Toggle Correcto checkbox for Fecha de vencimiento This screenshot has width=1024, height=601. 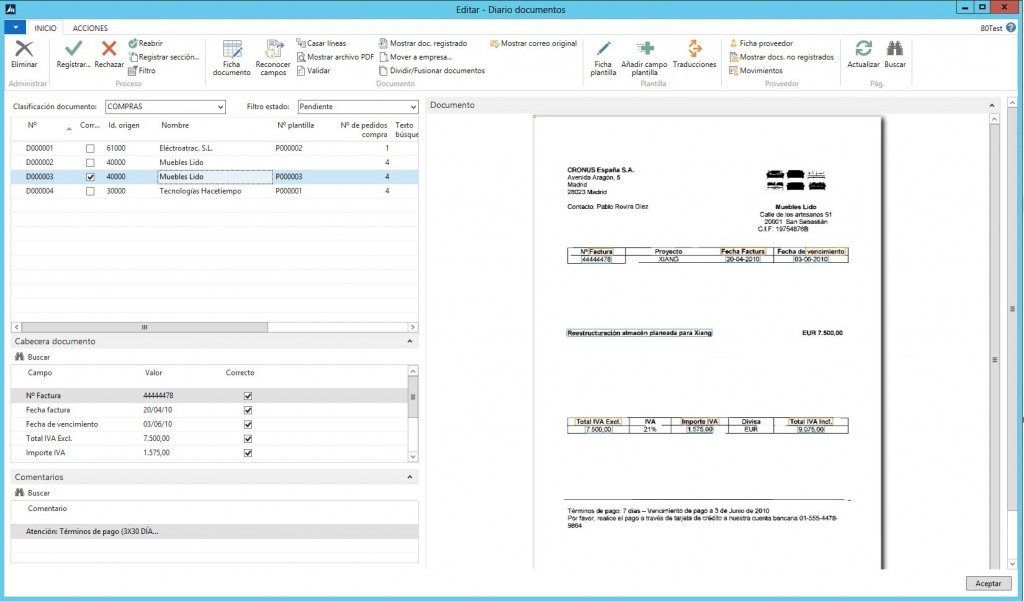tap(248, 425)
